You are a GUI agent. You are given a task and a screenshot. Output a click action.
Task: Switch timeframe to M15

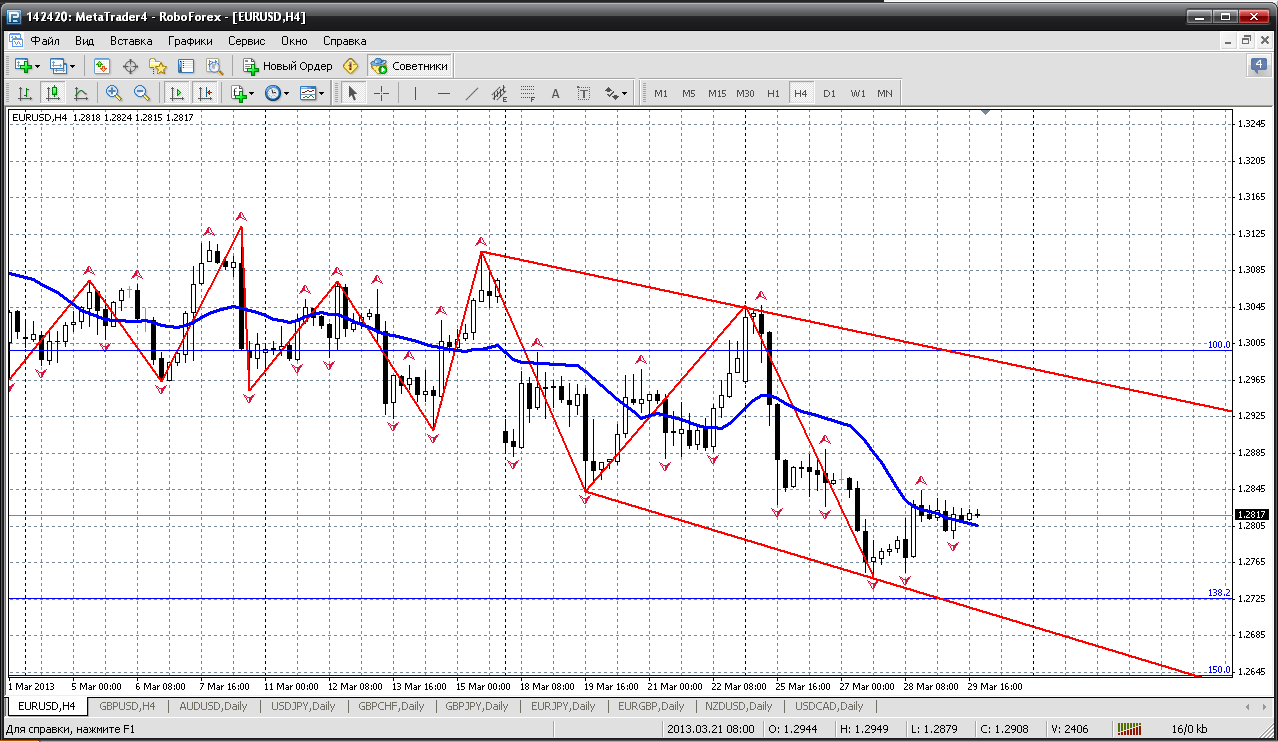(717, 93)
